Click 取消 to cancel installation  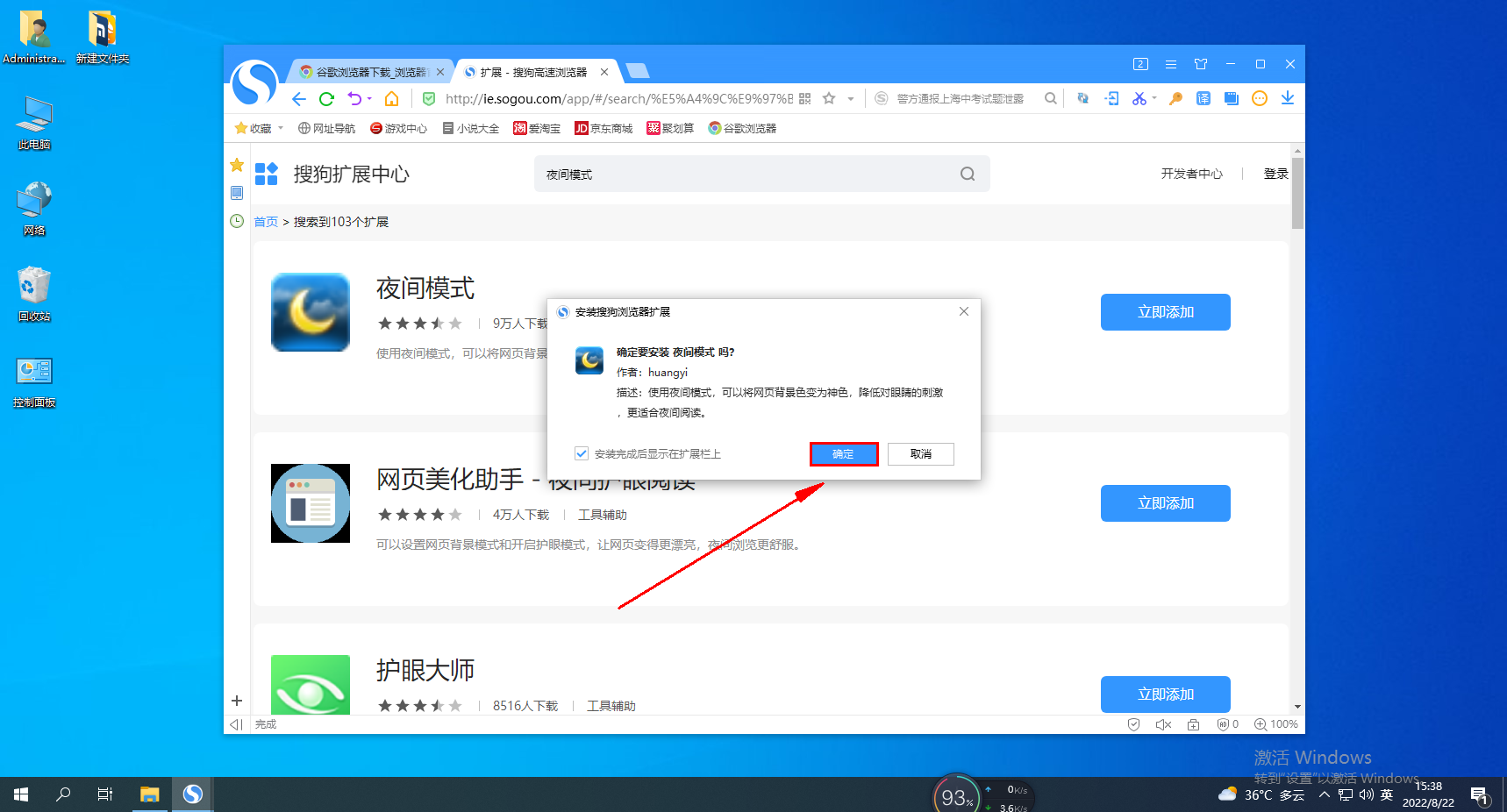[921, 453]
